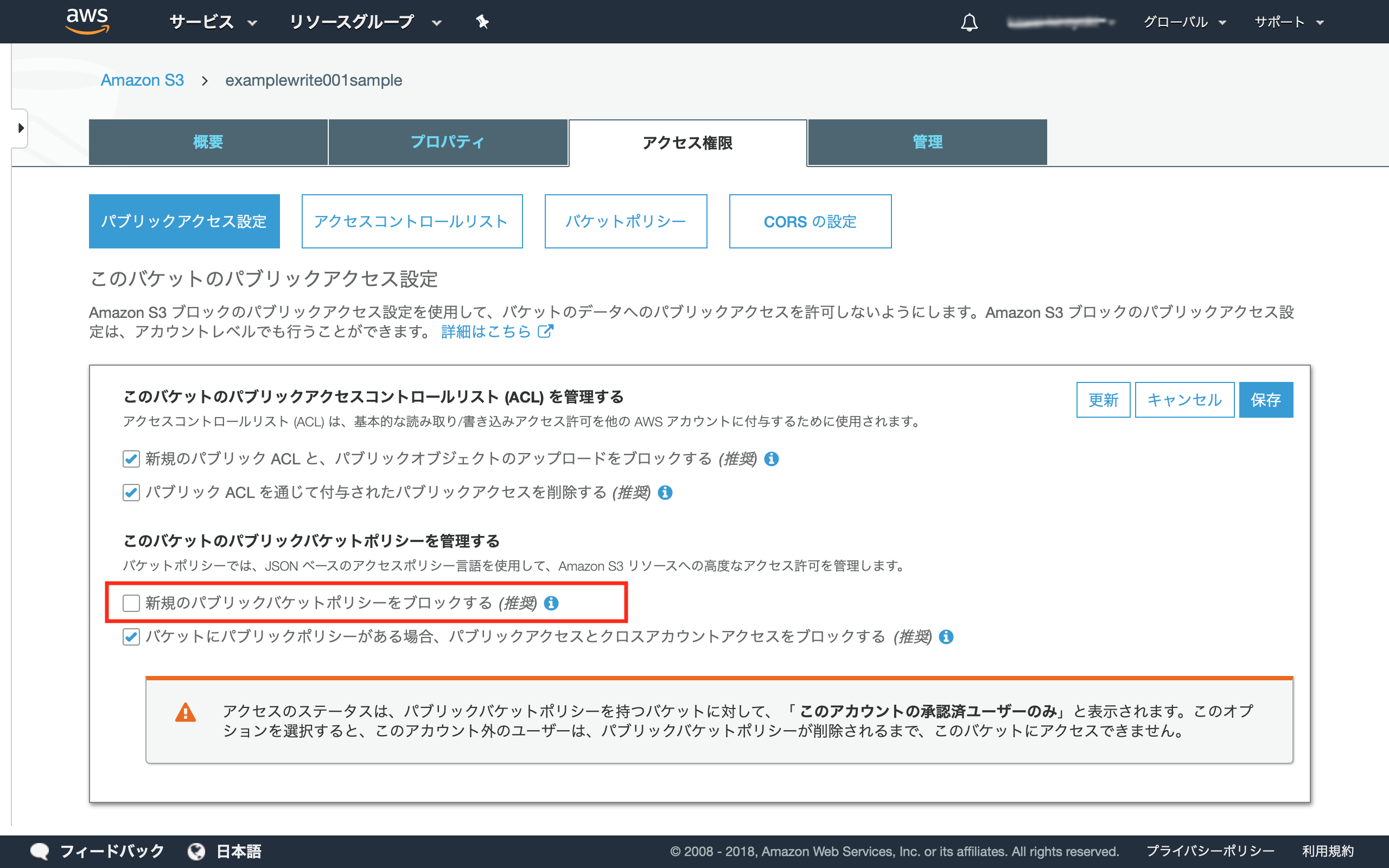The image size is (1389, 868).
Task: Open the blurred account name dropdown
Action: coord(1060,22)
